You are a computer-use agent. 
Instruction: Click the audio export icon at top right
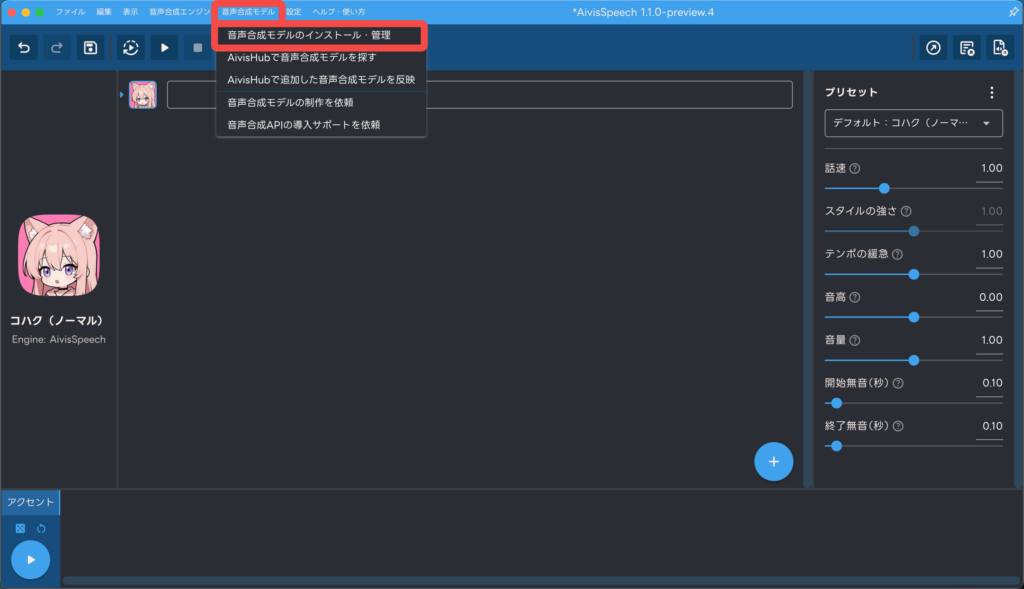pyautogui.click(x=999, y=47)
